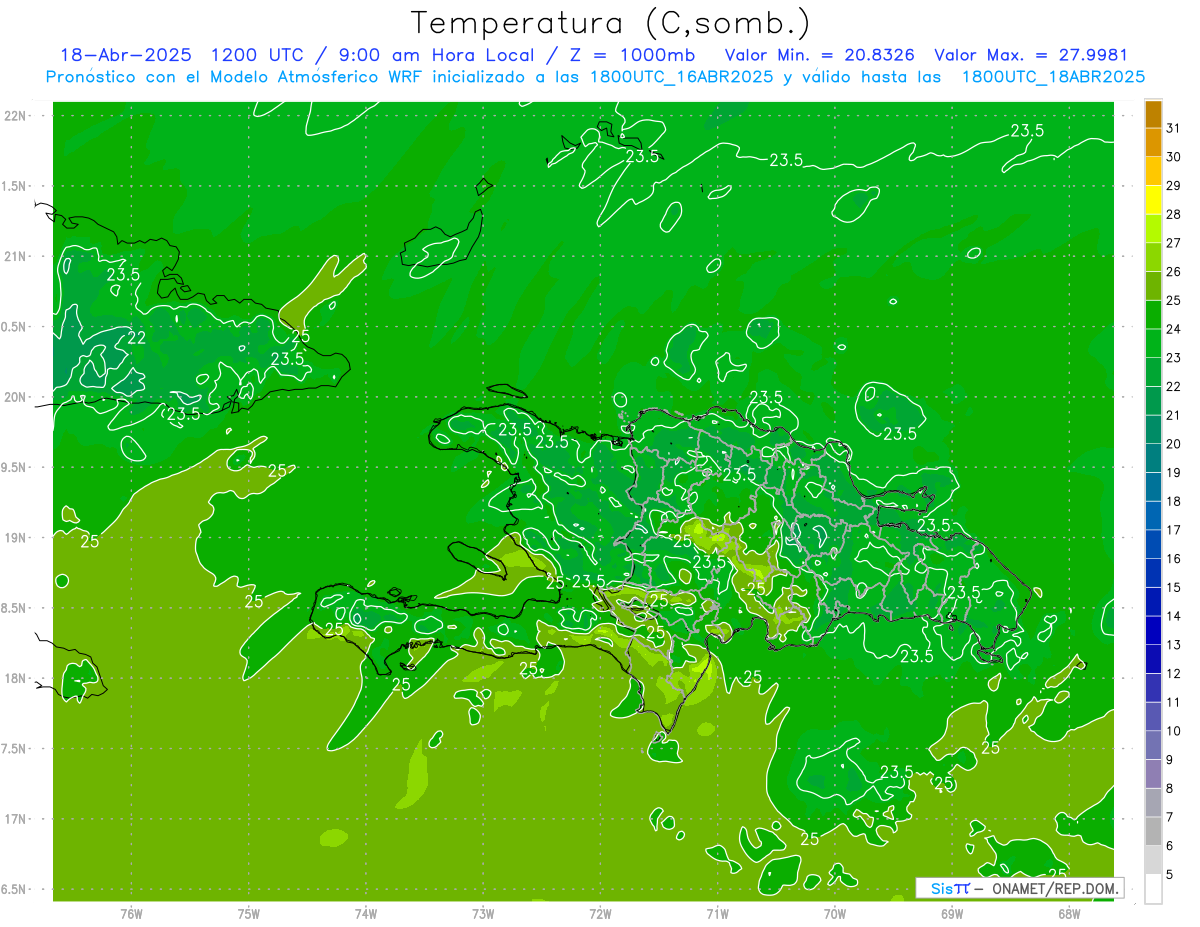The width and height of the screenshot is (1200, 927).
Task: Click the '22' contour label over Cuba
Action: (x=137, y=338)
